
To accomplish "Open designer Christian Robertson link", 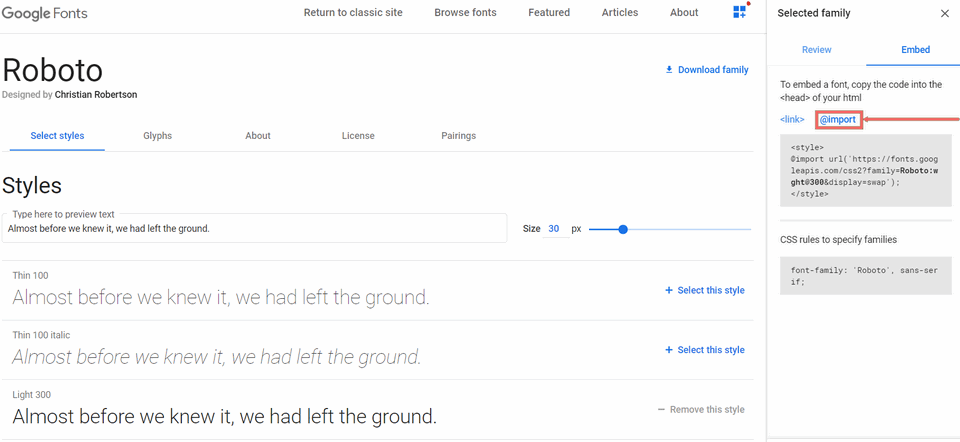I will 96,95.
